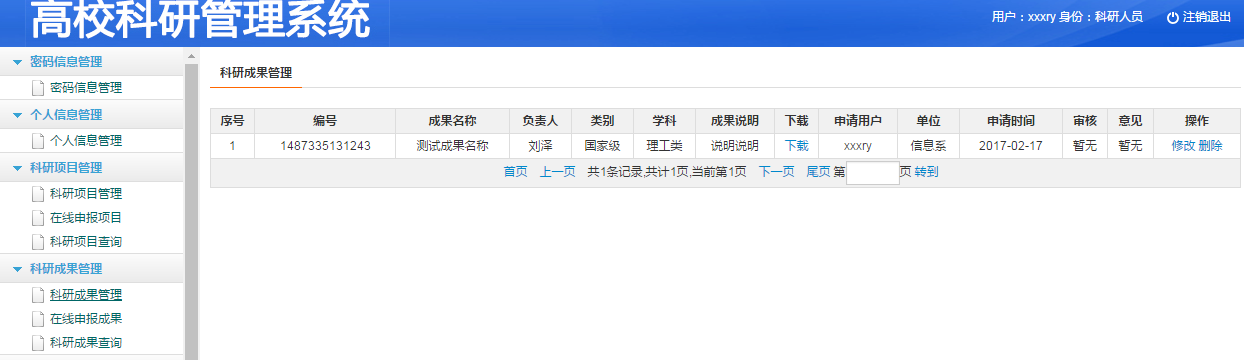1244x360 pixels.
Task: Click the document icon beside 科研项目管理 item
Action: [x=38, y=194]
